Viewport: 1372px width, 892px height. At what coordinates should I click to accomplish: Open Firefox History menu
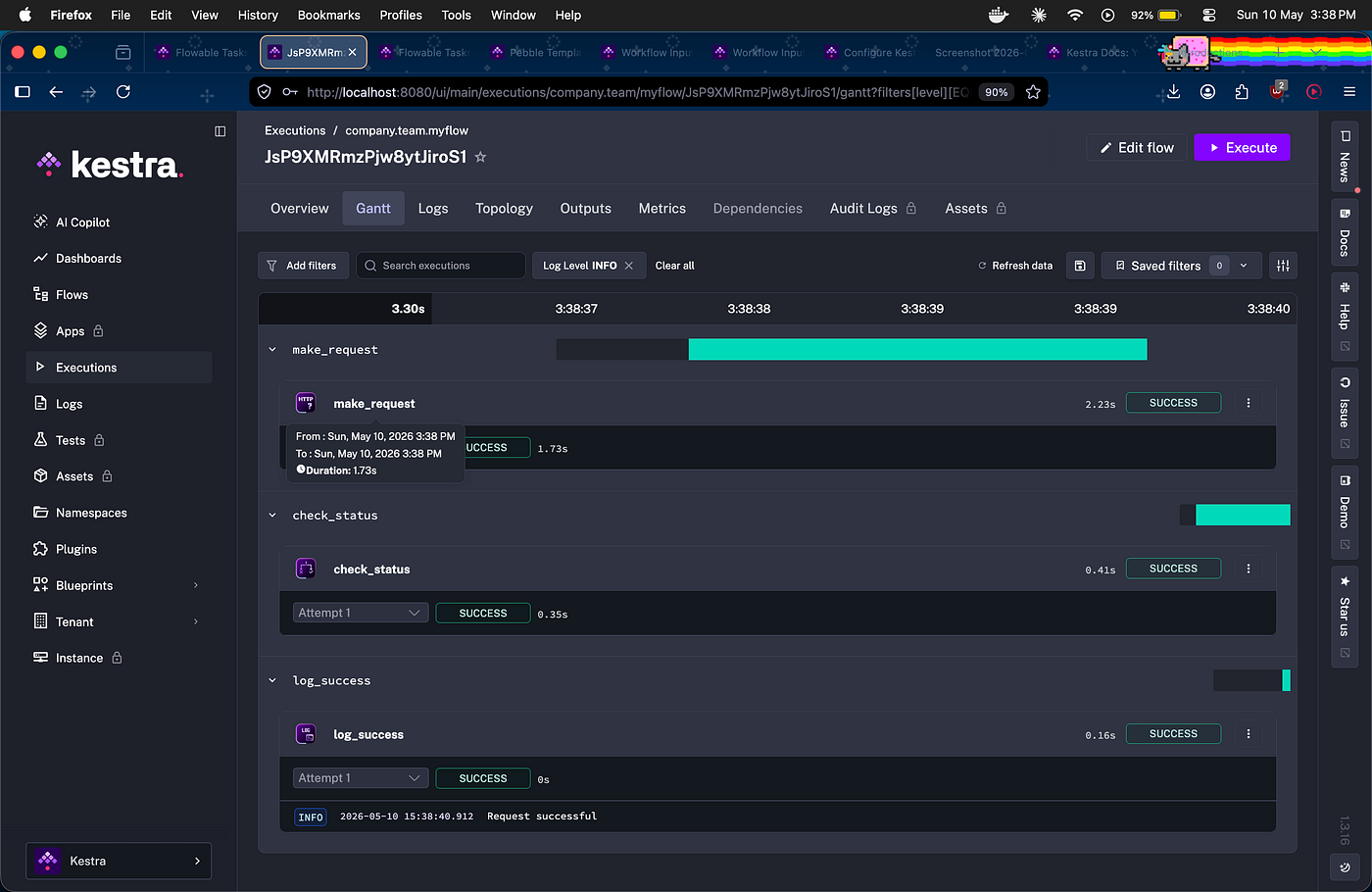click(258, 15)
